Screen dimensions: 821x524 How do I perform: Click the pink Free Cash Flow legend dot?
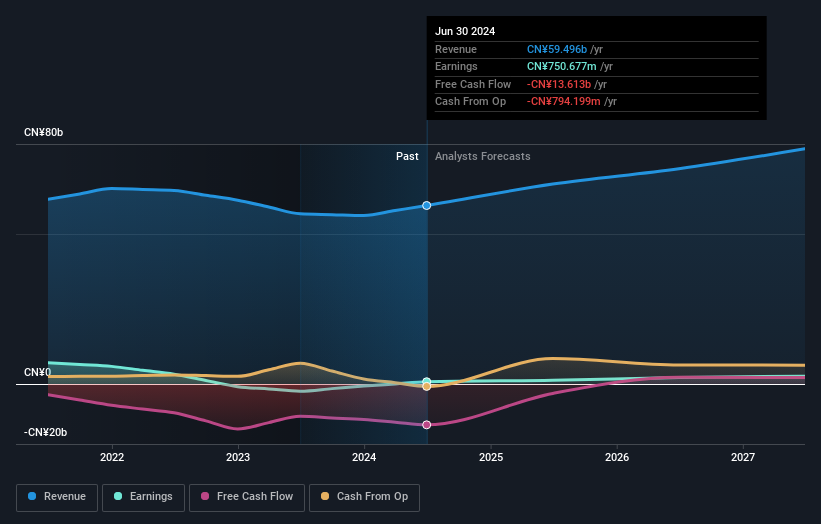[x=205, y=496]
